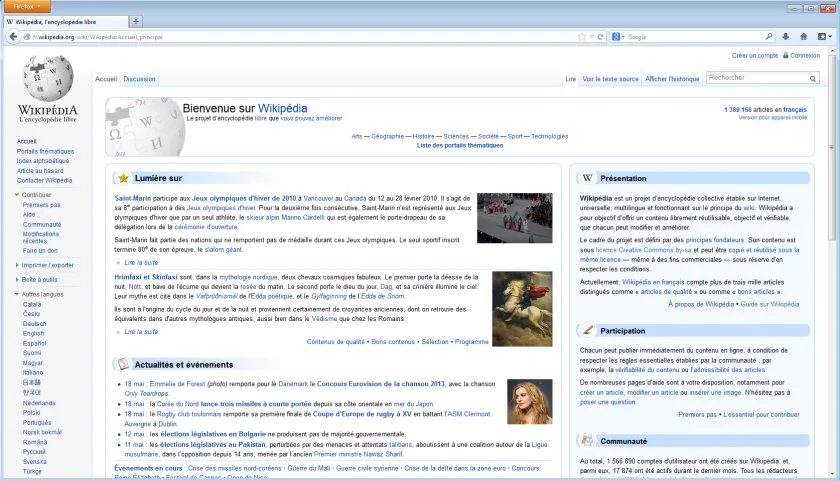Switch to the Discussion tab
The width and height of the screenshot is (840, 481).
point(139,79)
